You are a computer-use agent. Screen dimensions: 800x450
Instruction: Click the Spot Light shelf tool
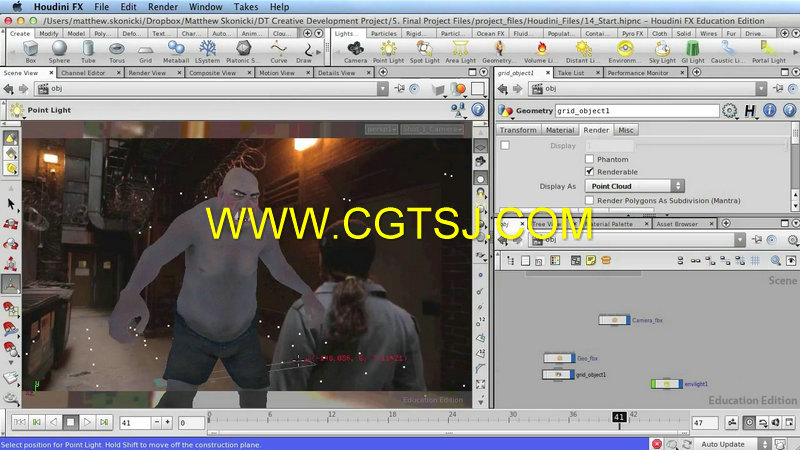(424, 52)
